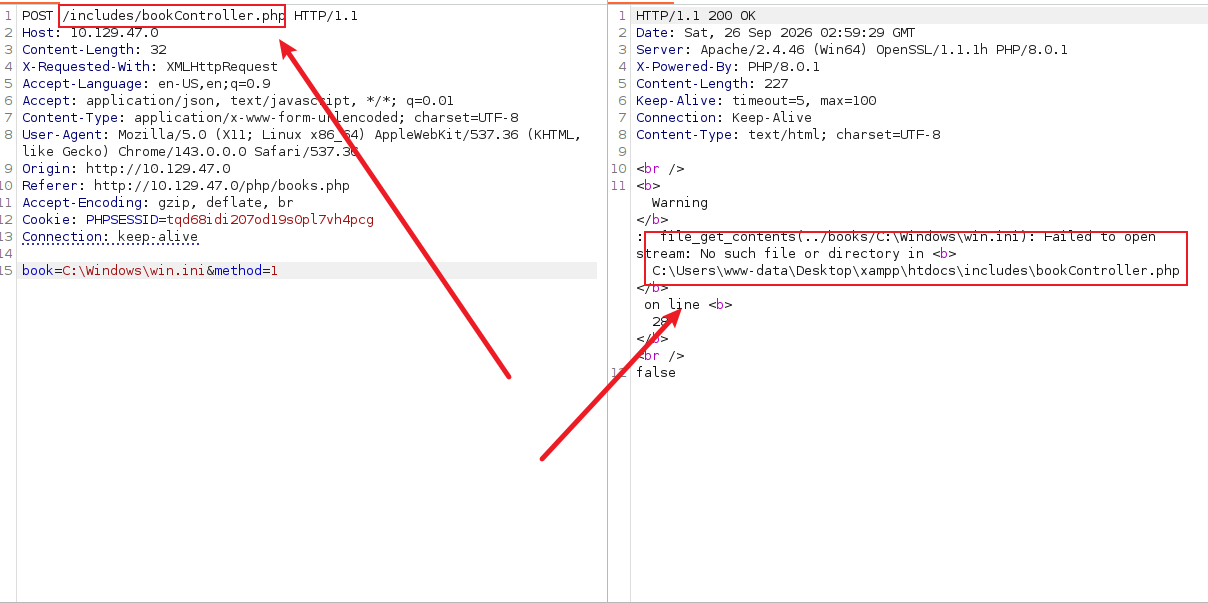Screen dimensions: 1208x603
Task: Click the Host header value 10.129.47.0
Action: (114, 33)
